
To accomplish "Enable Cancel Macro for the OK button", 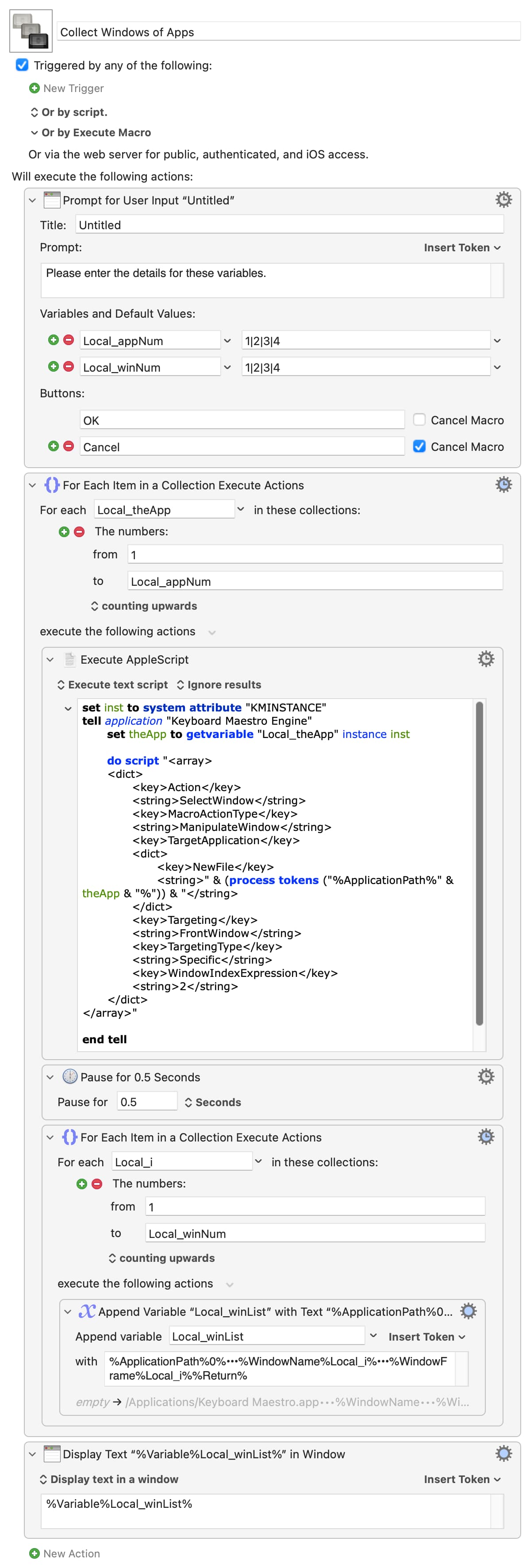I will [x=419, y=419].
